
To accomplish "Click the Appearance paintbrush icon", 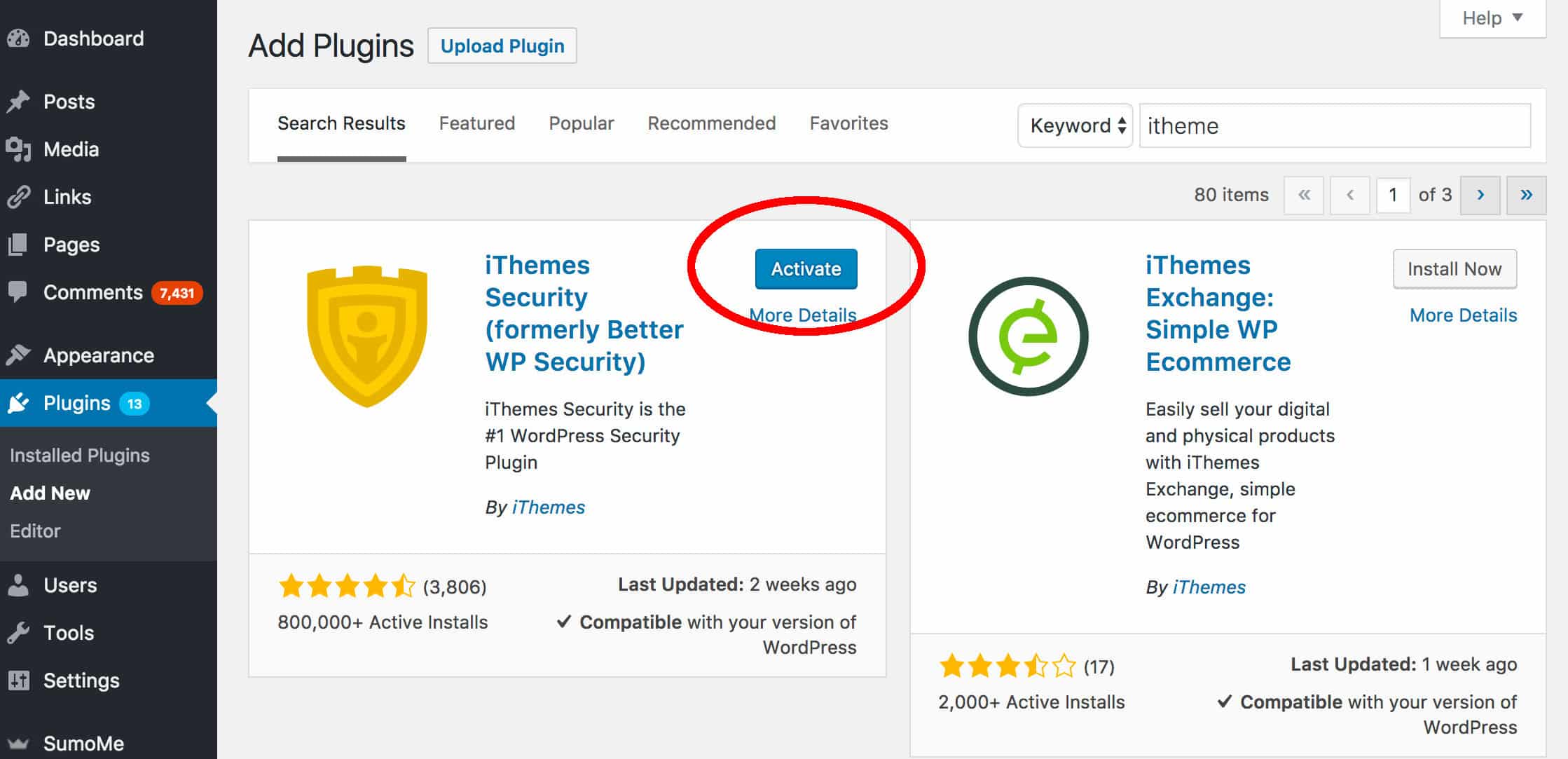I will (18, 355).
